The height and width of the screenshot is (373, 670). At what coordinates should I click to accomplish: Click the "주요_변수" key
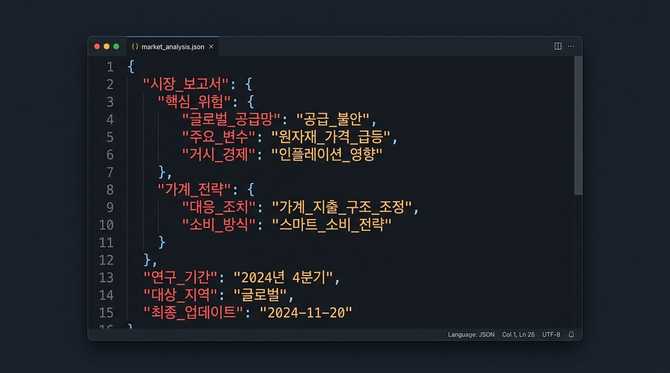(x=218, y=137)
